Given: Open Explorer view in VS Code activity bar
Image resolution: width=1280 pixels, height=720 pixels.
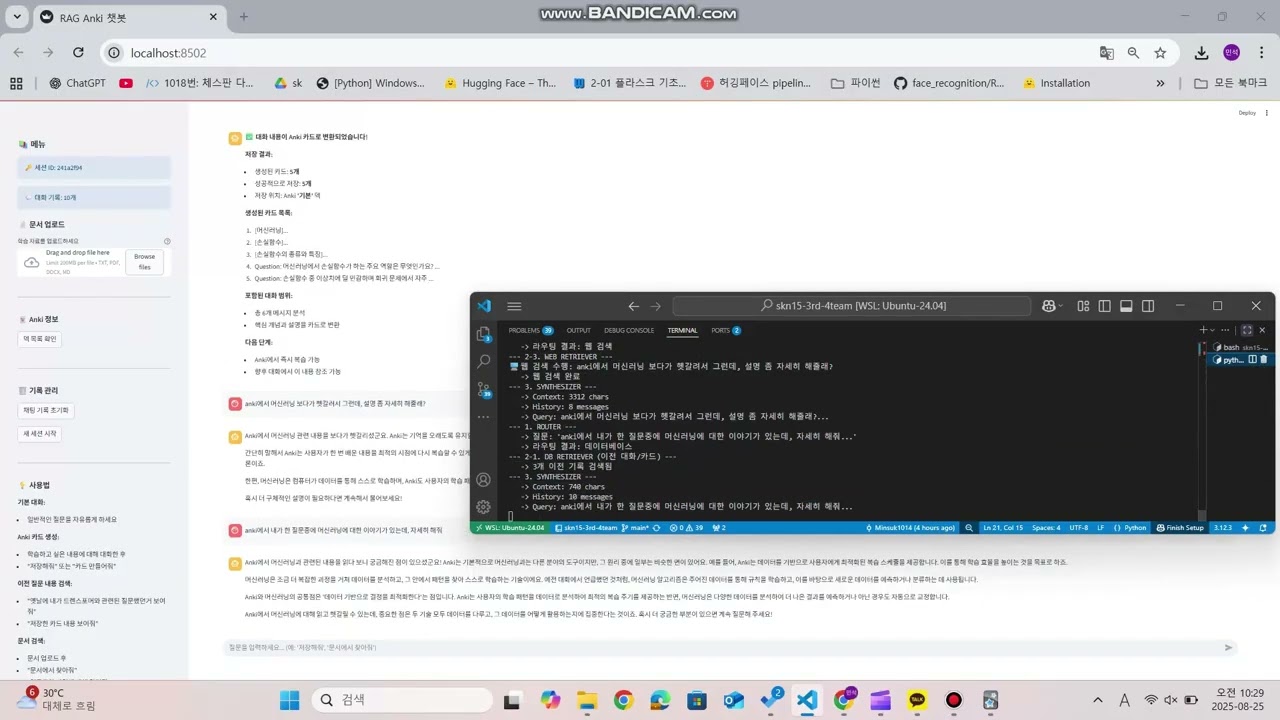Looking at the screenshot, I should 484,334.
